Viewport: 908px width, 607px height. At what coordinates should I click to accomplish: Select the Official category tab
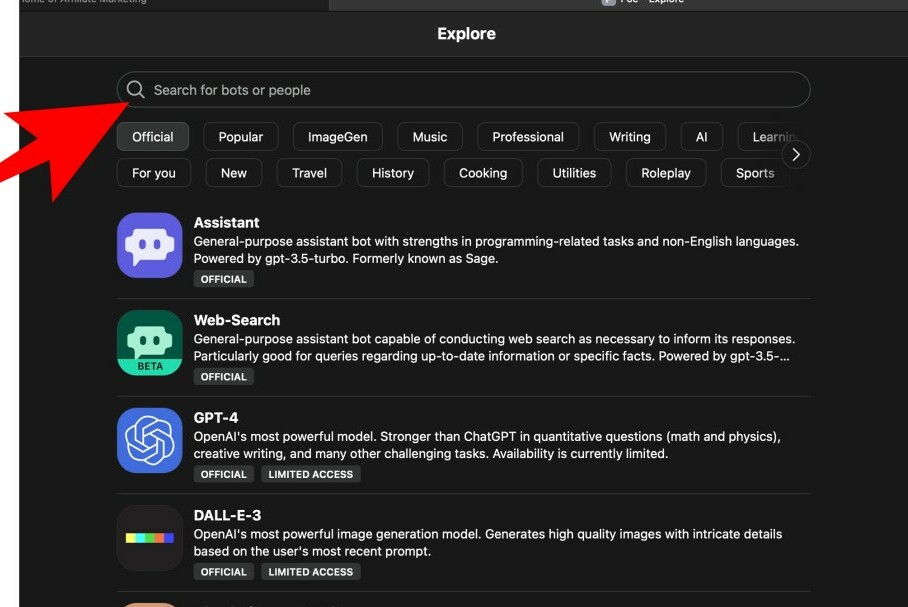(153, 137)
